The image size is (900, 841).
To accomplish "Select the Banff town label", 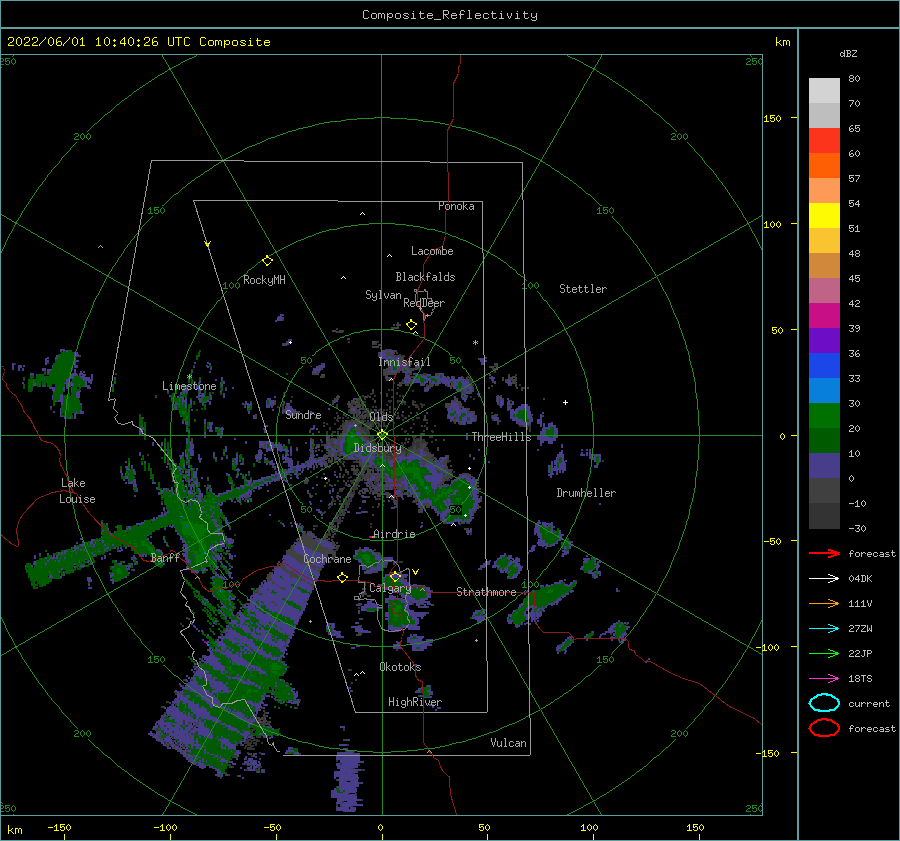I will [x=165, y=557].
